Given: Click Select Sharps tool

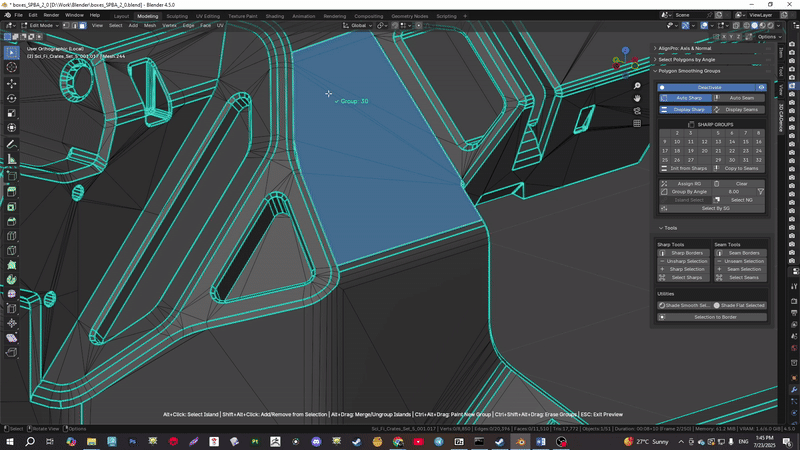Looking at the screenshot, I should click(683, 278).
